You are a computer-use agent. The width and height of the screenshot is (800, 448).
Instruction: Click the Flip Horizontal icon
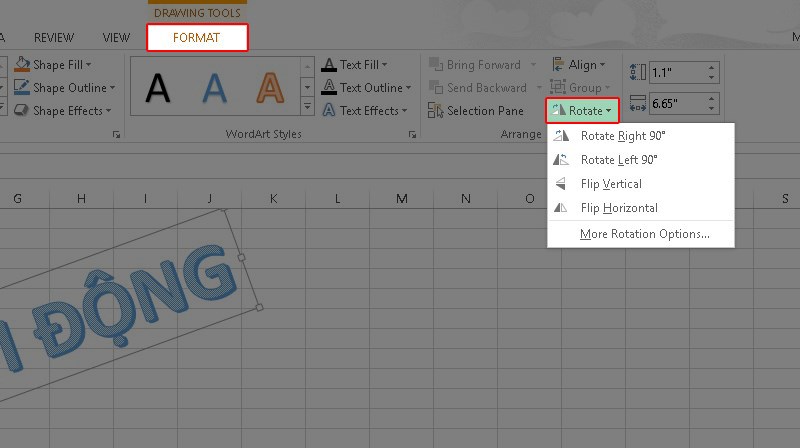pos(561,208)
